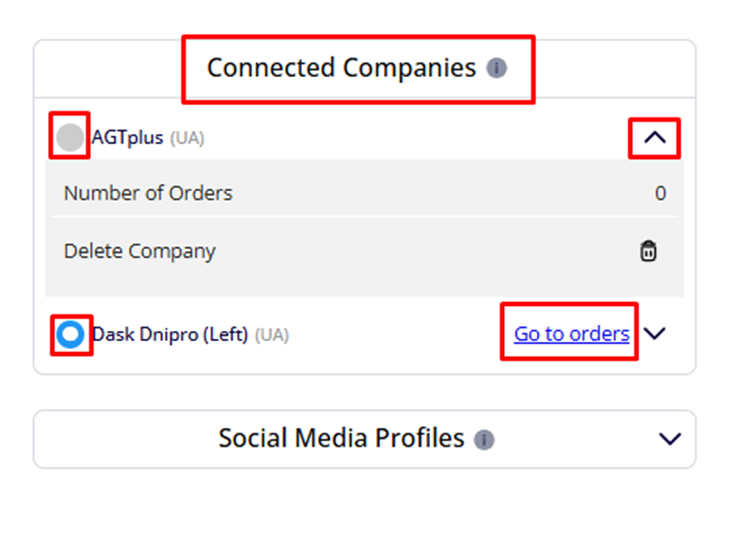The height and width of the screenshot is (558, 756).
Task: Select the Dask Dnipro radio button
Action: [x=71, y=334]
